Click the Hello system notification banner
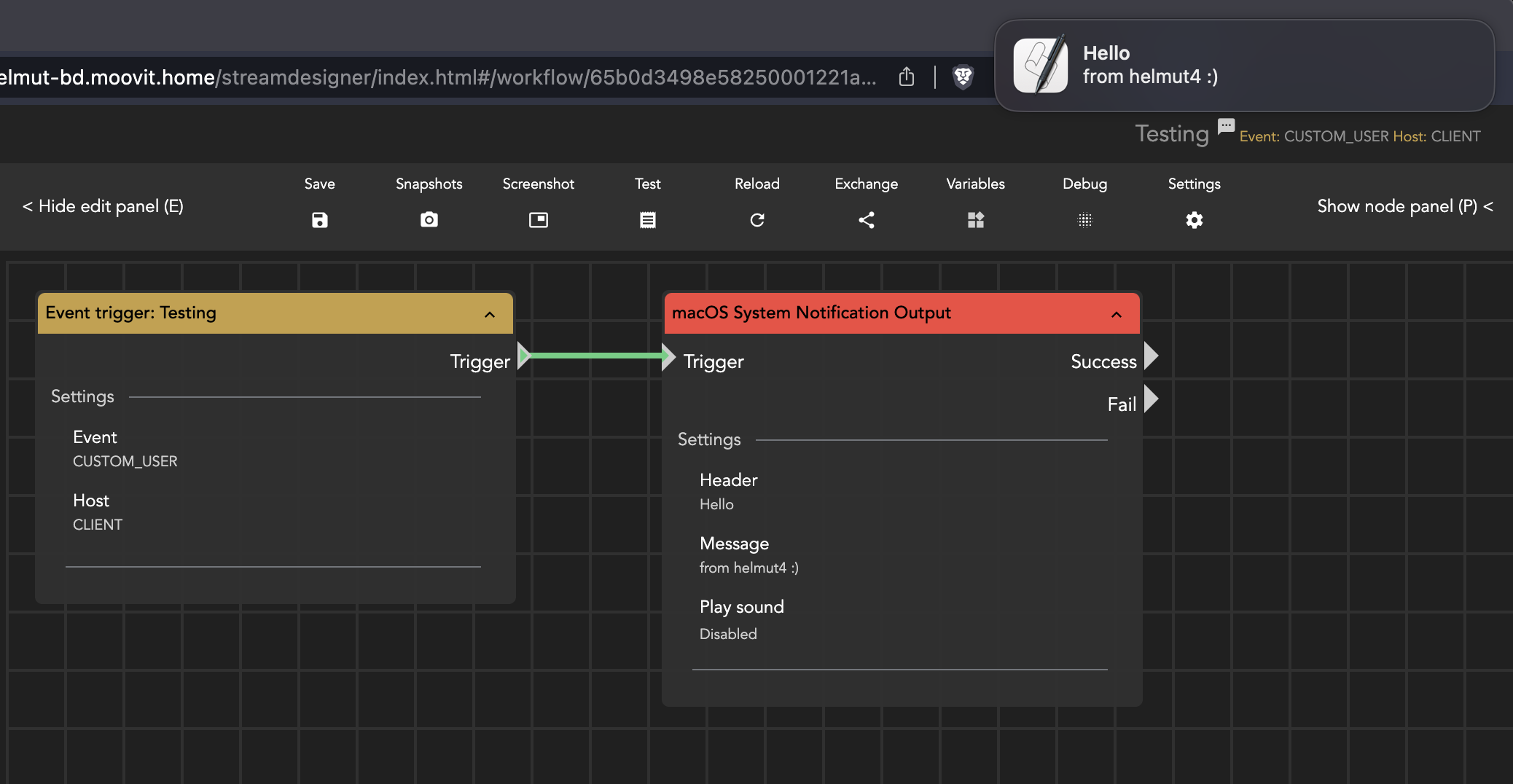 1244,66
